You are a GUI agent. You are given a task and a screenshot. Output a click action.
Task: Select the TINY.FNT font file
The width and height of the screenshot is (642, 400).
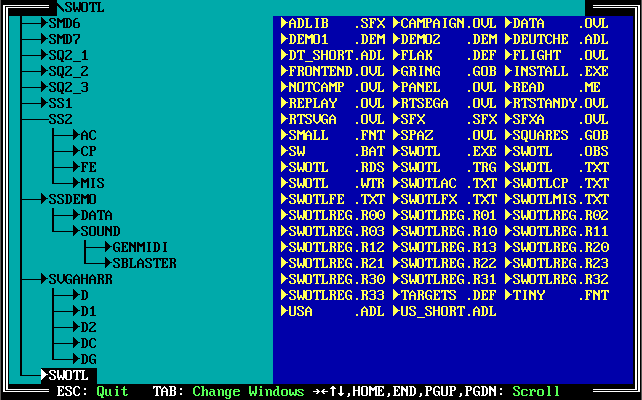coord(559,295)
